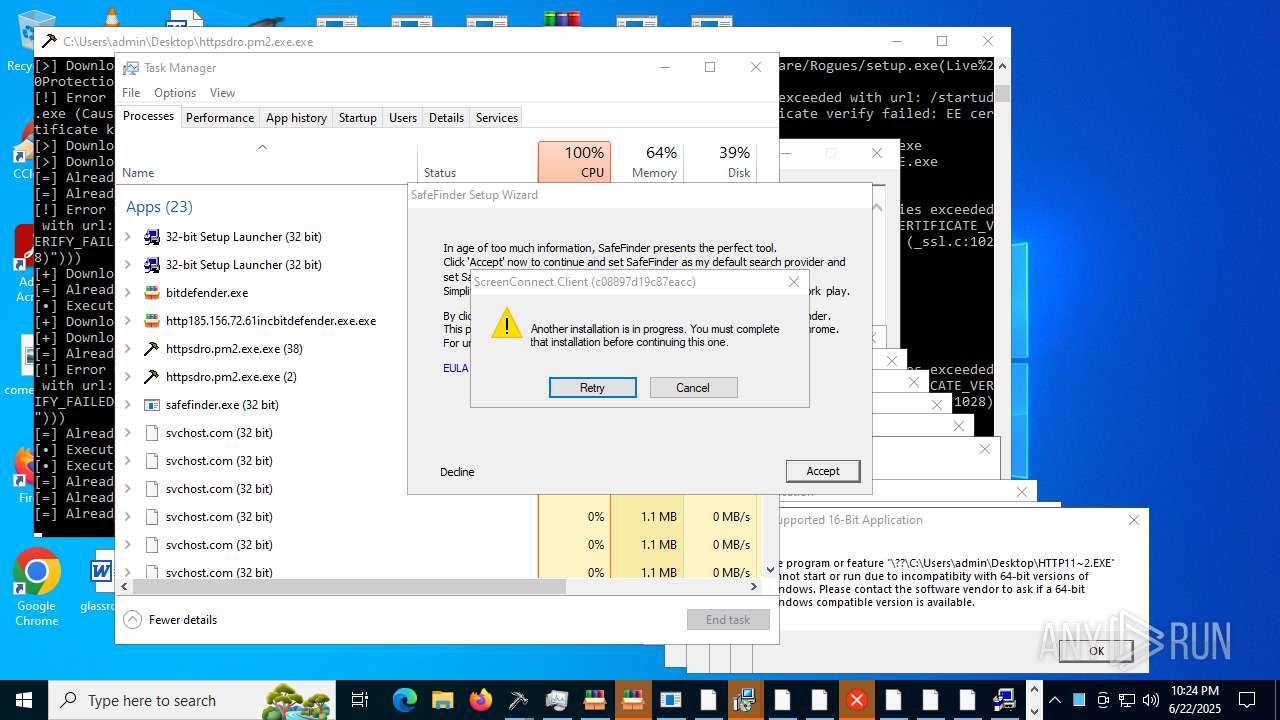Click the setup installer icon on the taskbar
This screenshot has height=720, width=1280.
coord(744,700)
